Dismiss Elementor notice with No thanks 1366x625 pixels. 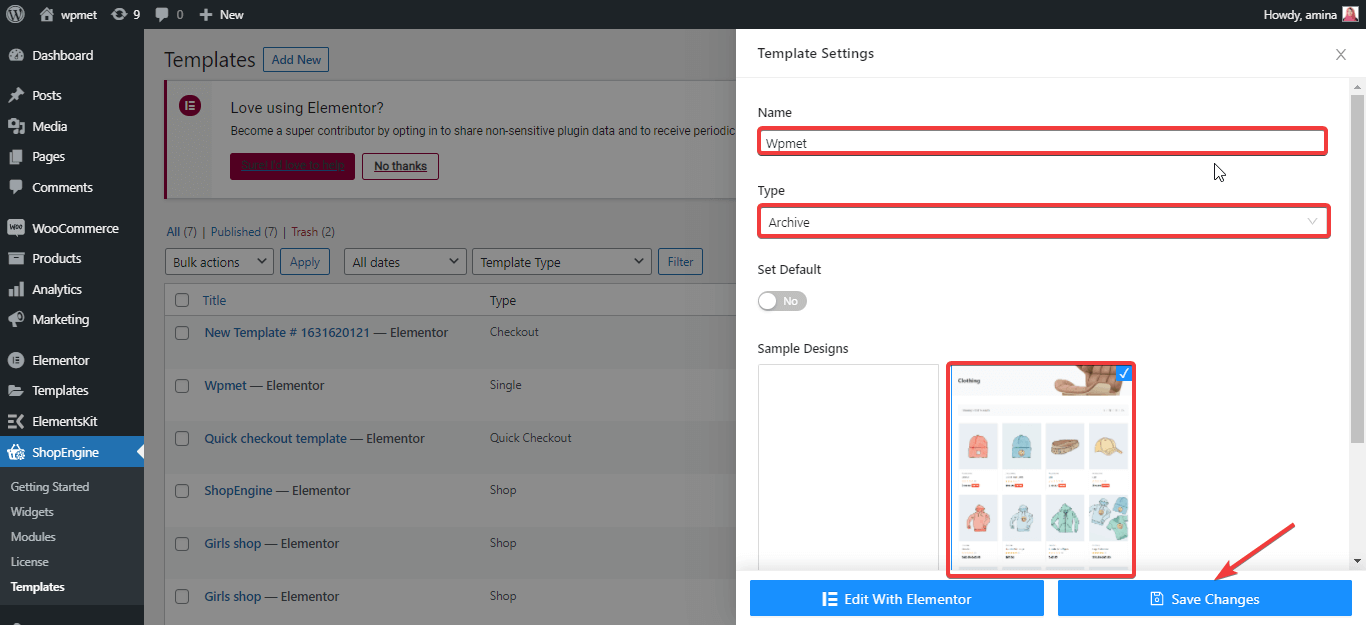tap(400, 166)
